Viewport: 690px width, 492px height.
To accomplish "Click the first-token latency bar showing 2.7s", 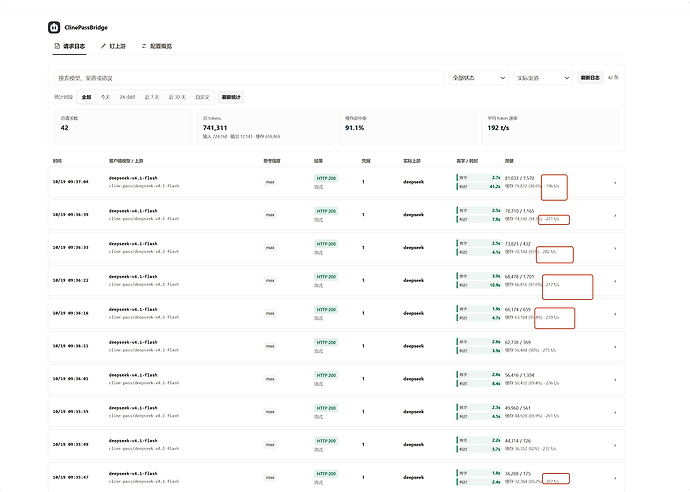I will 479,178.
